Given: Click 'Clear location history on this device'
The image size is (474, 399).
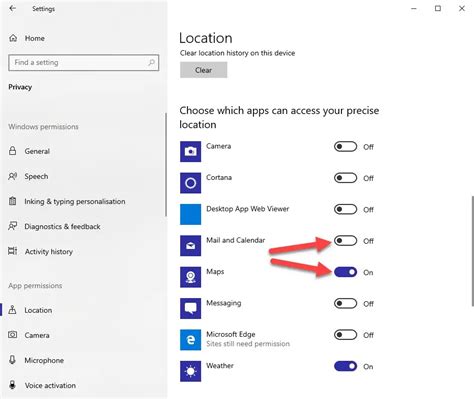Looking at the screenshot, I should coord(237,53).
